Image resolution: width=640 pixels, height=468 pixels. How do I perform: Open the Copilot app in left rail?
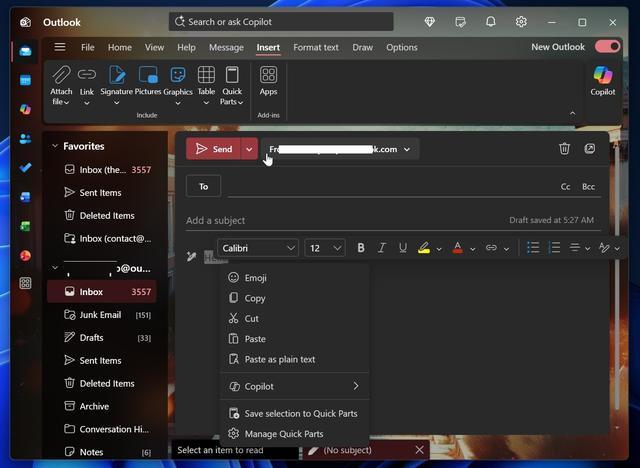(x=25, y=109)
